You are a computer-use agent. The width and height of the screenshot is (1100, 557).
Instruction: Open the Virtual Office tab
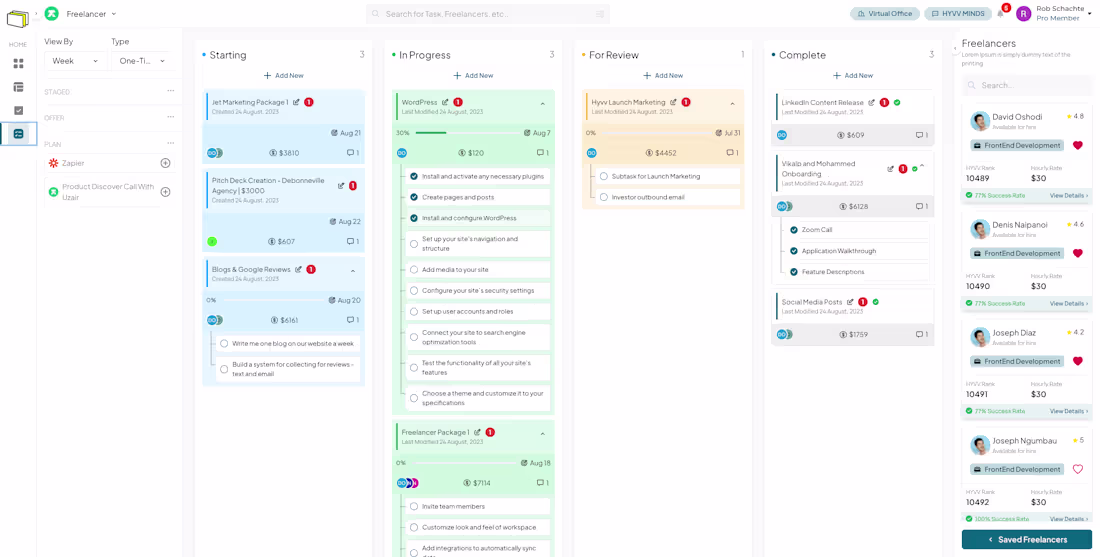click(885, 13)
